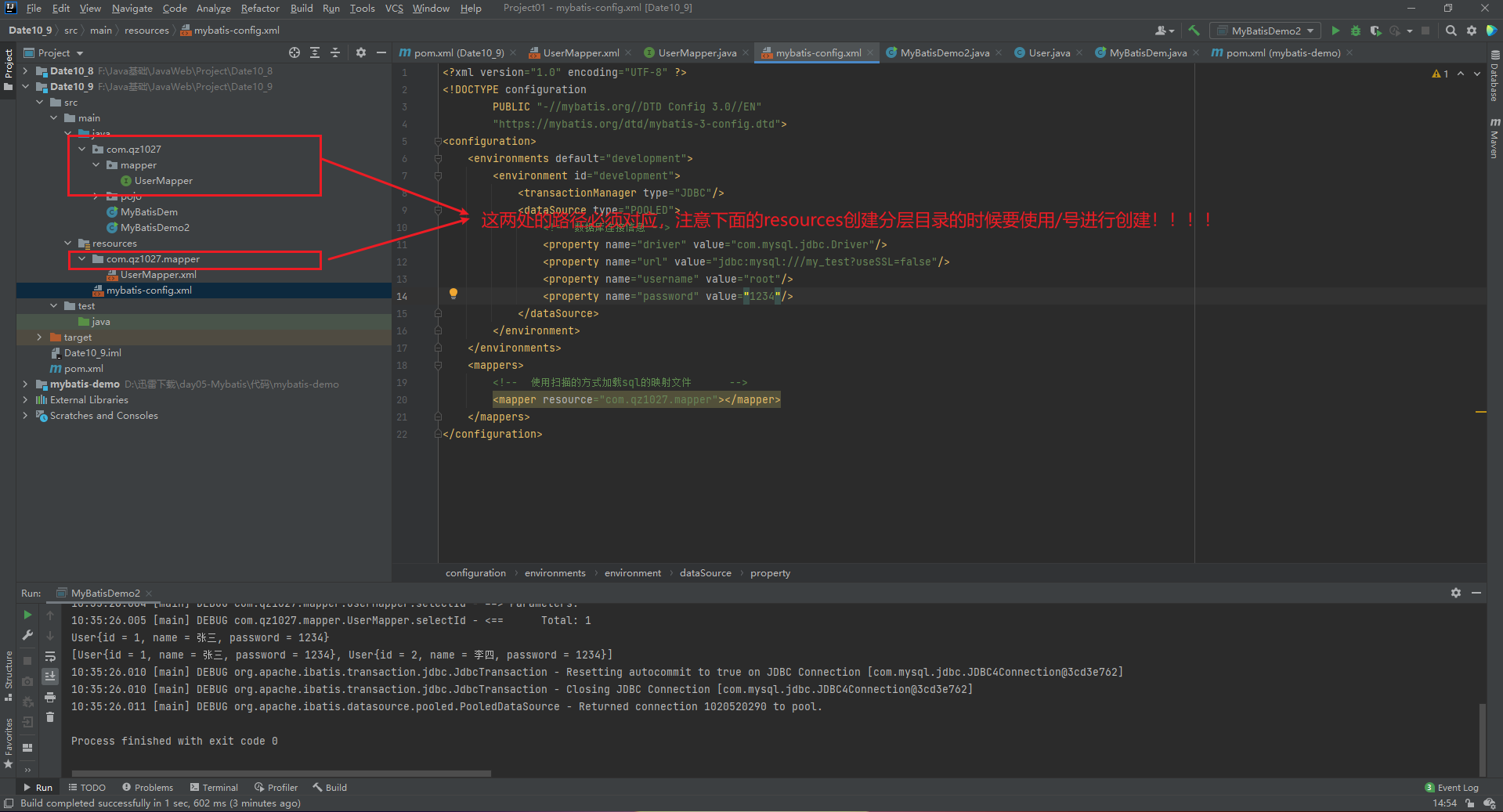Hide the Project tool window with the minus icon

[381, 52]
